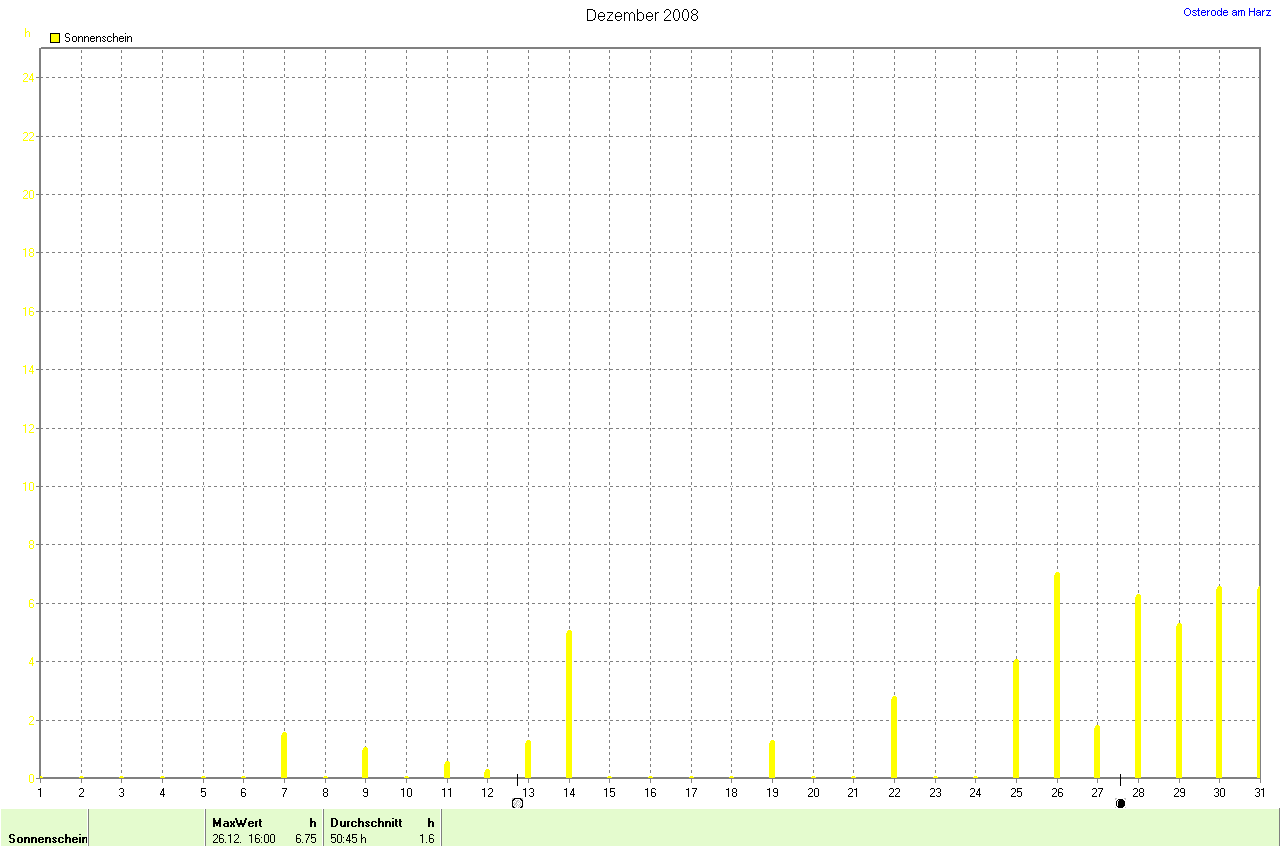
Task: Click the new moon symbol below the axis
Action: point(1120,803)
